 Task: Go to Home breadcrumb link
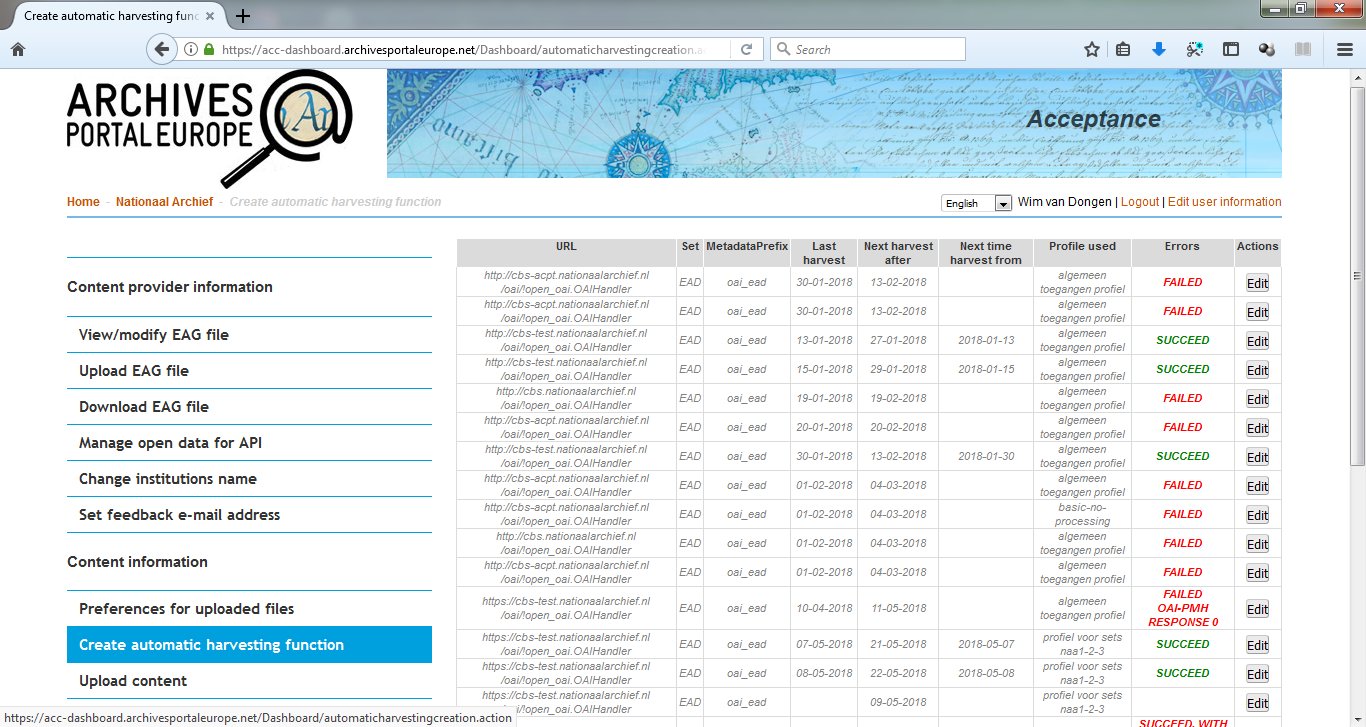83,202
